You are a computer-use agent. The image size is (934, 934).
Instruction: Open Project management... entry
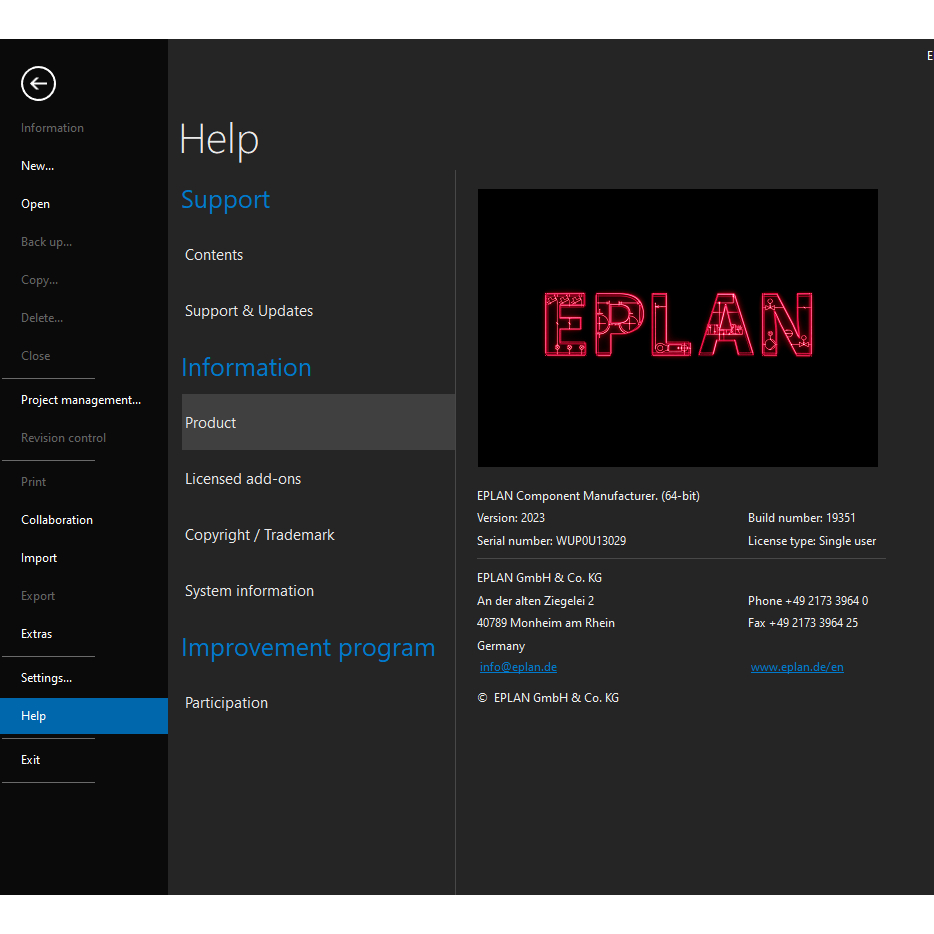tap(81, 400)
